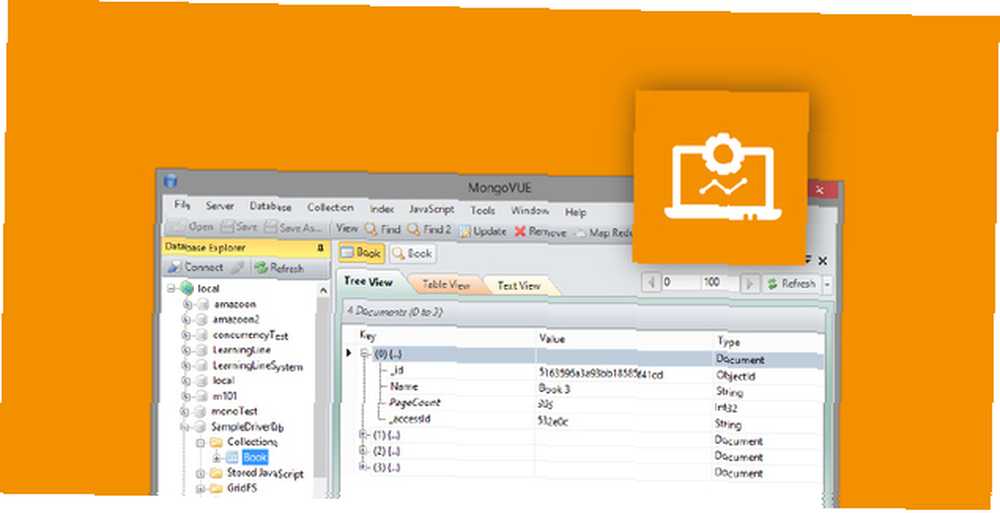This screenshot has width=1000, height=513.
Task: Click the previous page arrow button
Action: click(x=651, y=283)
